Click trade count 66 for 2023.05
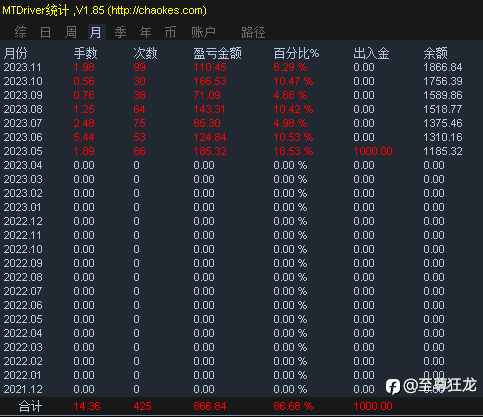Viewport: 483px width, 417px height. (x=139, y=151)
